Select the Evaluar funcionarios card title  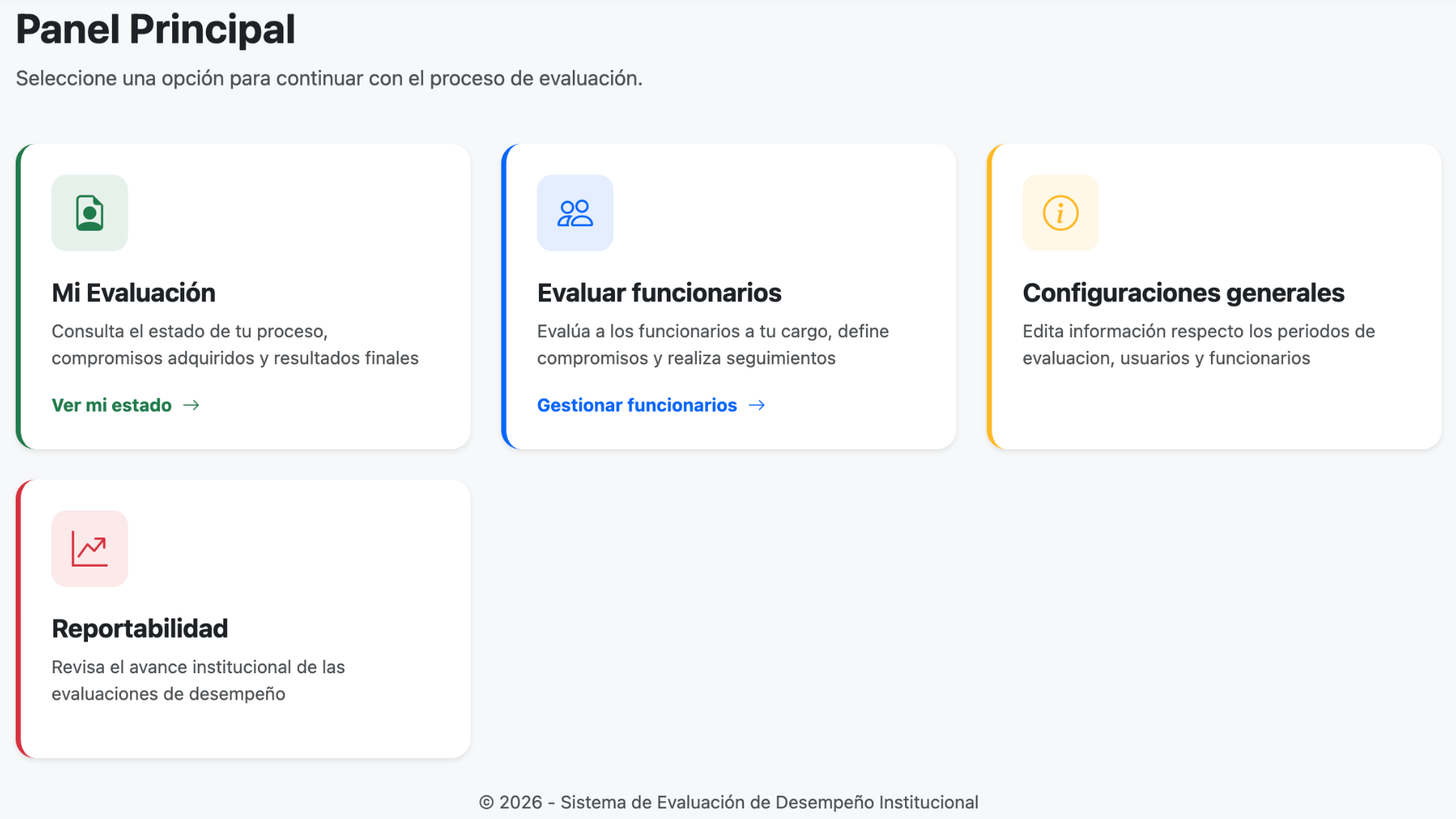click(659, 293)
